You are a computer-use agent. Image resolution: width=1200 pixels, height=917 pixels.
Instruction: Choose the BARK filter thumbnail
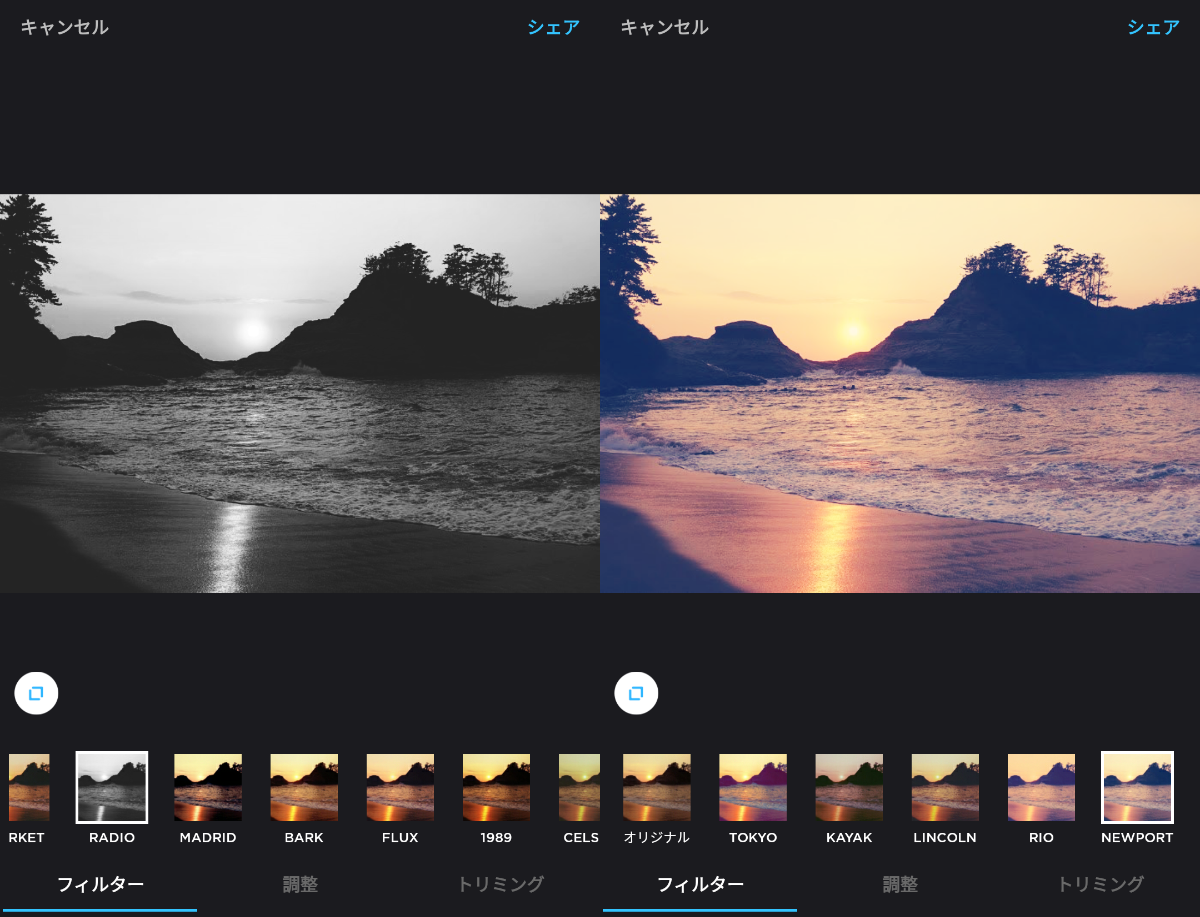point(304,787)
